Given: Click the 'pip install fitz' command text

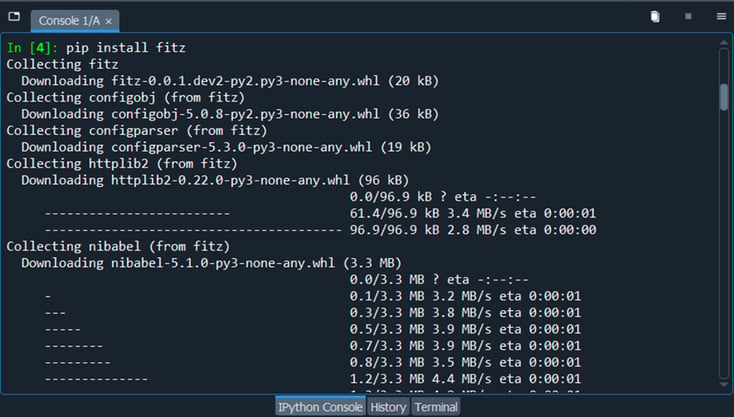Looking at the screenshot, I should coord(126,48).
